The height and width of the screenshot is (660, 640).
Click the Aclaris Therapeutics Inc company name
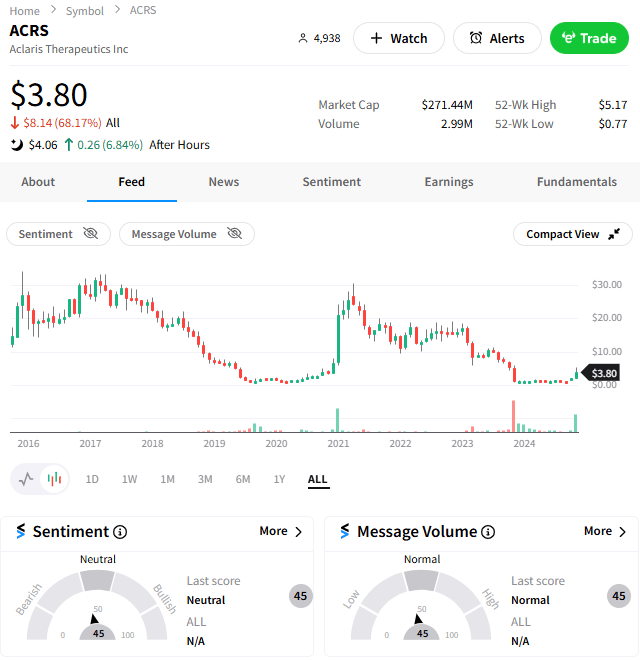click(x=69, y=49)
